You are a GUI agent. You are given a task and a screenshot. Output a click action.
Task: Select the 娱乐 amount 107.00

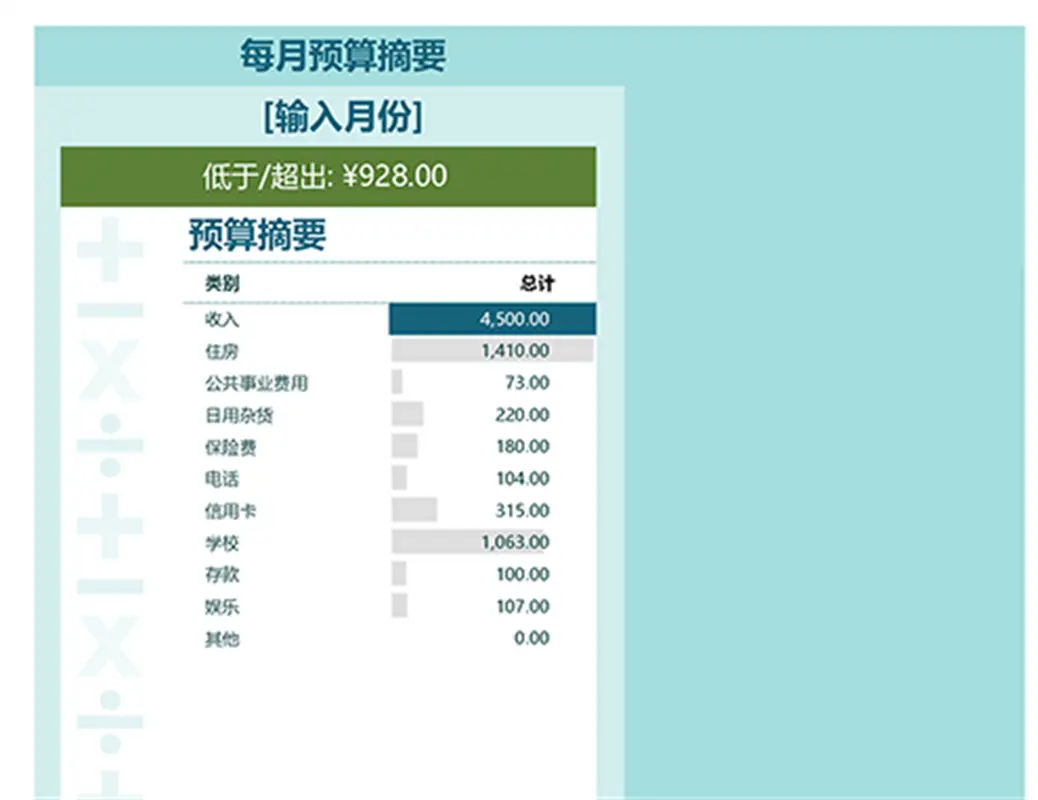pyautogui.click(x=522, y=607)
